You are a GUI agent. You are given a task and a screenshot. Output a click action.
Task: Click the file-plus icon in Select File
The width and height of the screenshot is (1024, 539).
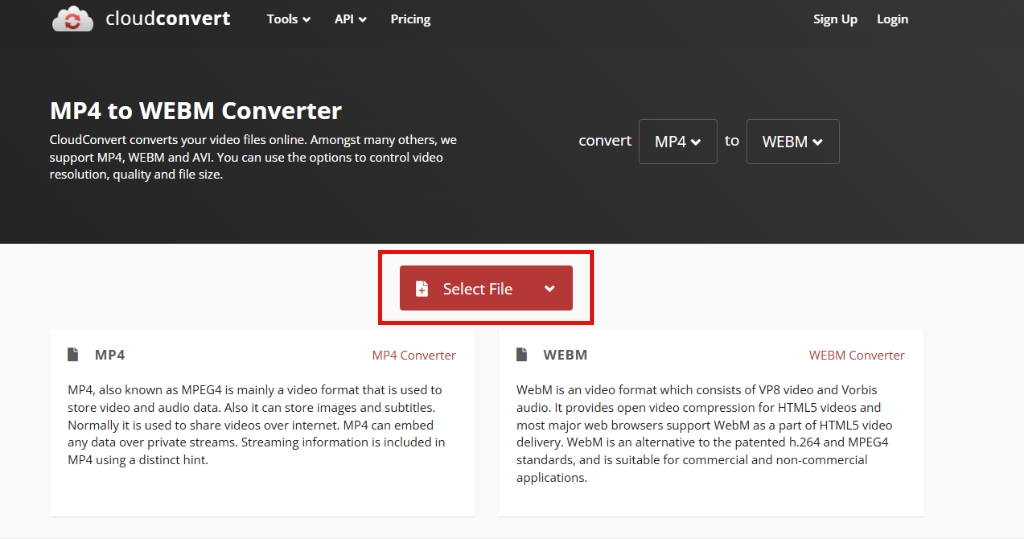(422, 289)
